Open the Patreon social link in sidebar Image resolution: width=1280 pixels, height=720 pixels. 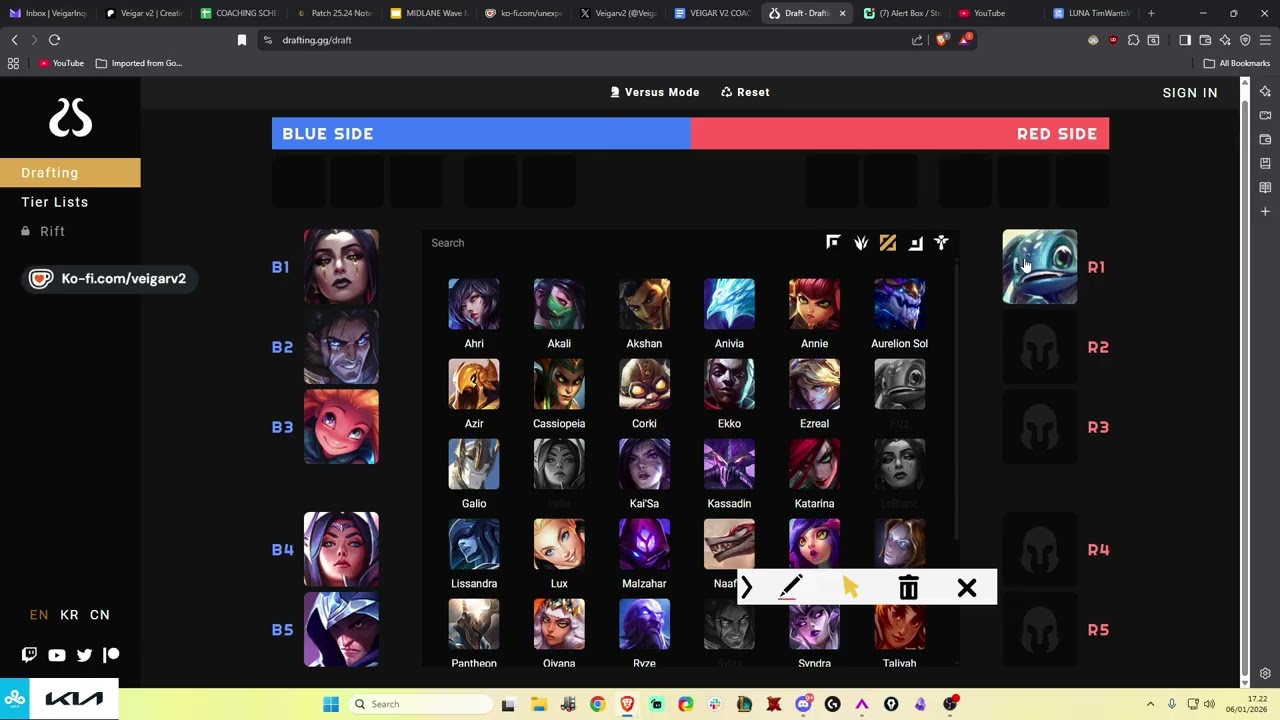[111, 655]
